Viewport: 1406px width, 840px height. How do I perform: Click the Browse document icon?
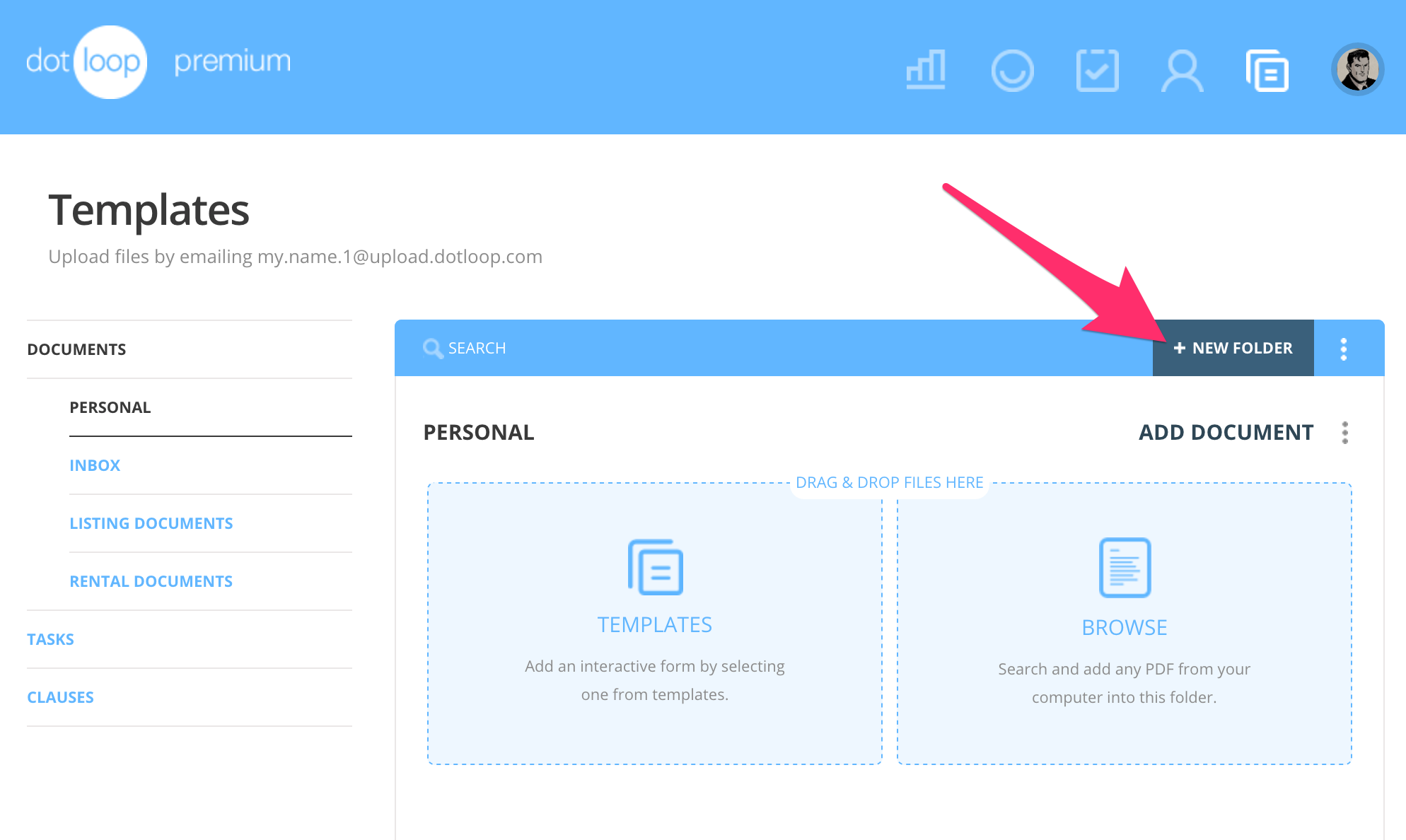[1125, 567]
